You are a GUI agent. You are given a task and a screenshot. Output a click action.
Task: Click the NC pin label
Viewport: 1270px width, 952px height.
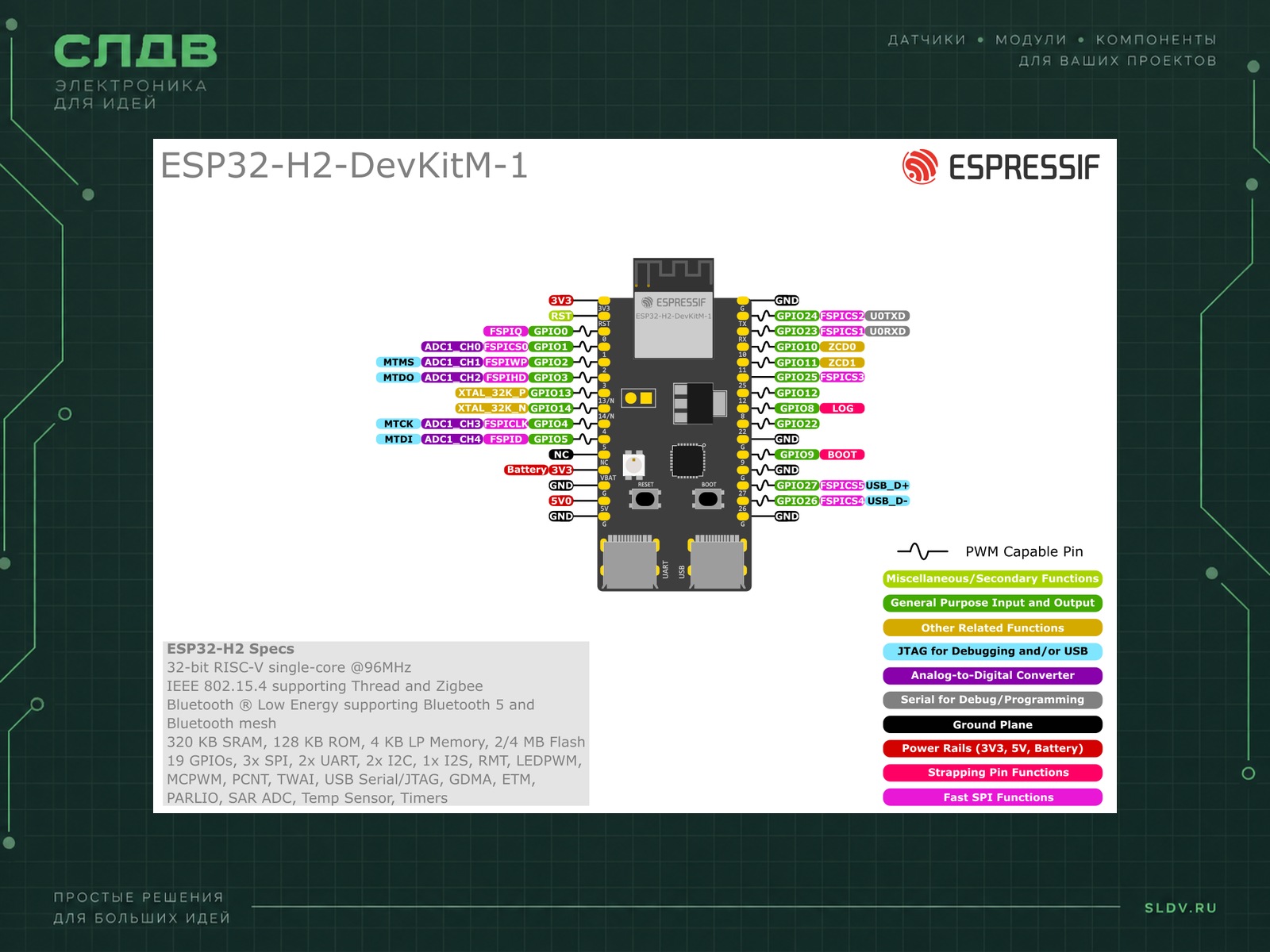(x=561, y=455)
